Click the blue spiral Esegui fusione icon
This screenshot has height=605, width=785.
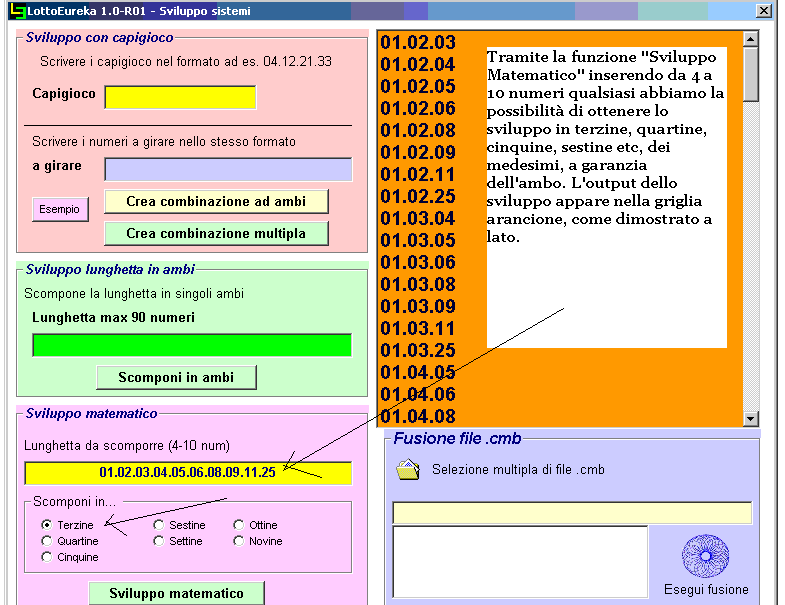point(705,556)
